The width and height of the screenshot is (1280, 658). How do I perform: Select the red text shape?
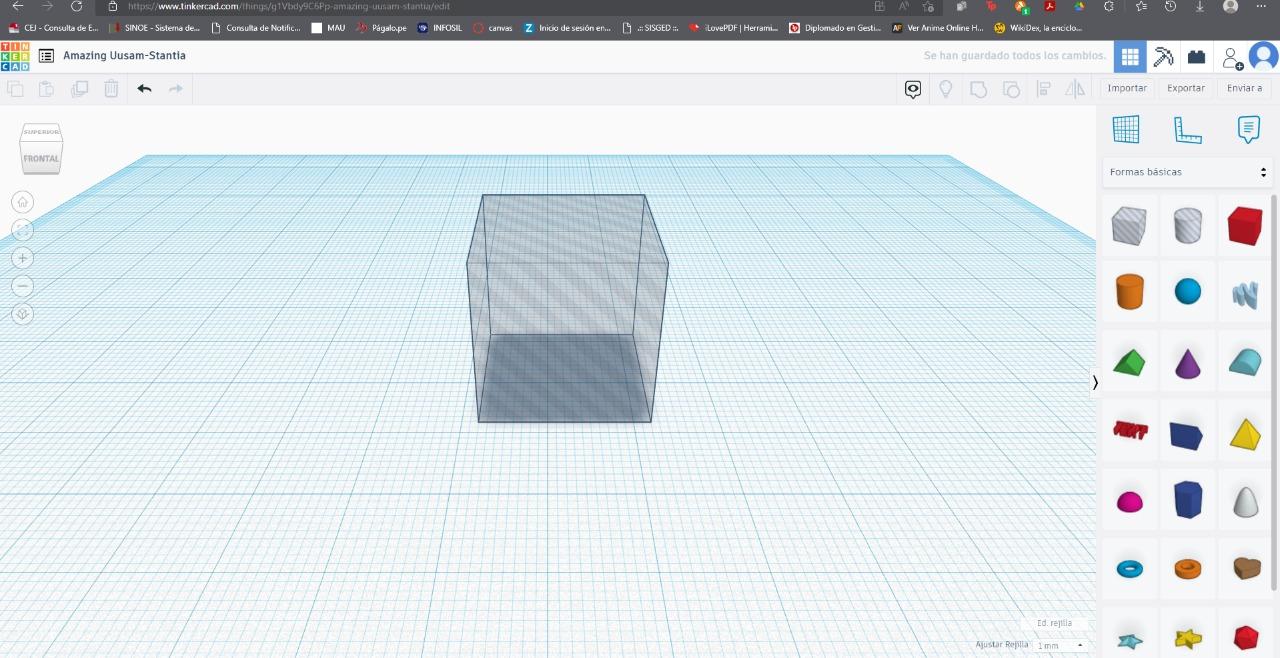click(1130, 430)
